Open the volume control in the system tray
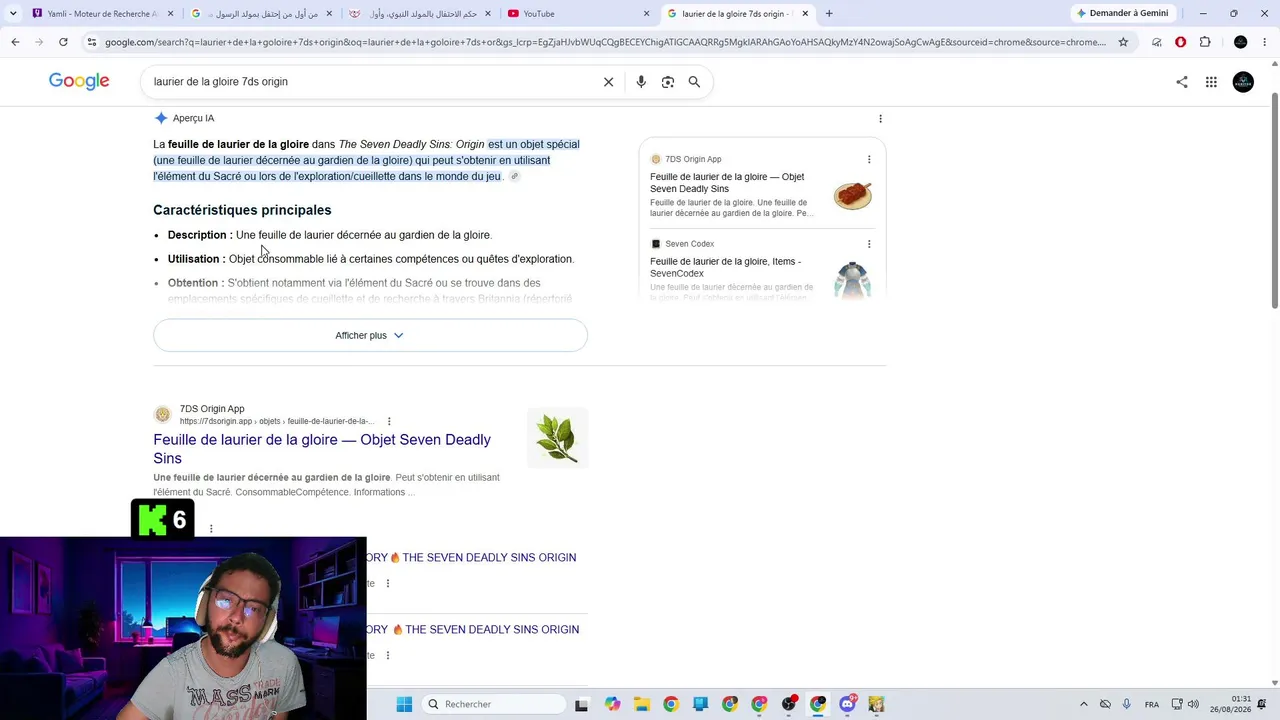The height and width of the screenshot is (720, 1280). pos(1193,704)
